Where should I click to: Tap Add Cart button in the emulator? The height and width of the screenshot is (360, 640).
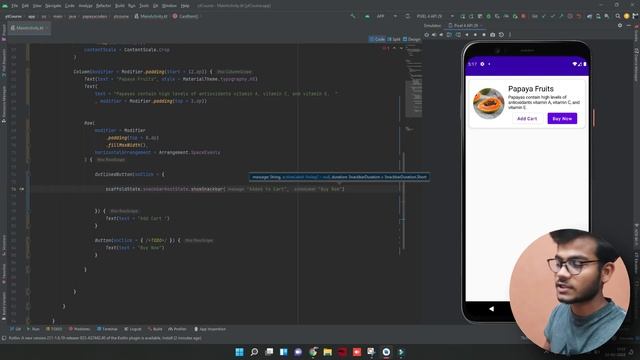[527, 118]
